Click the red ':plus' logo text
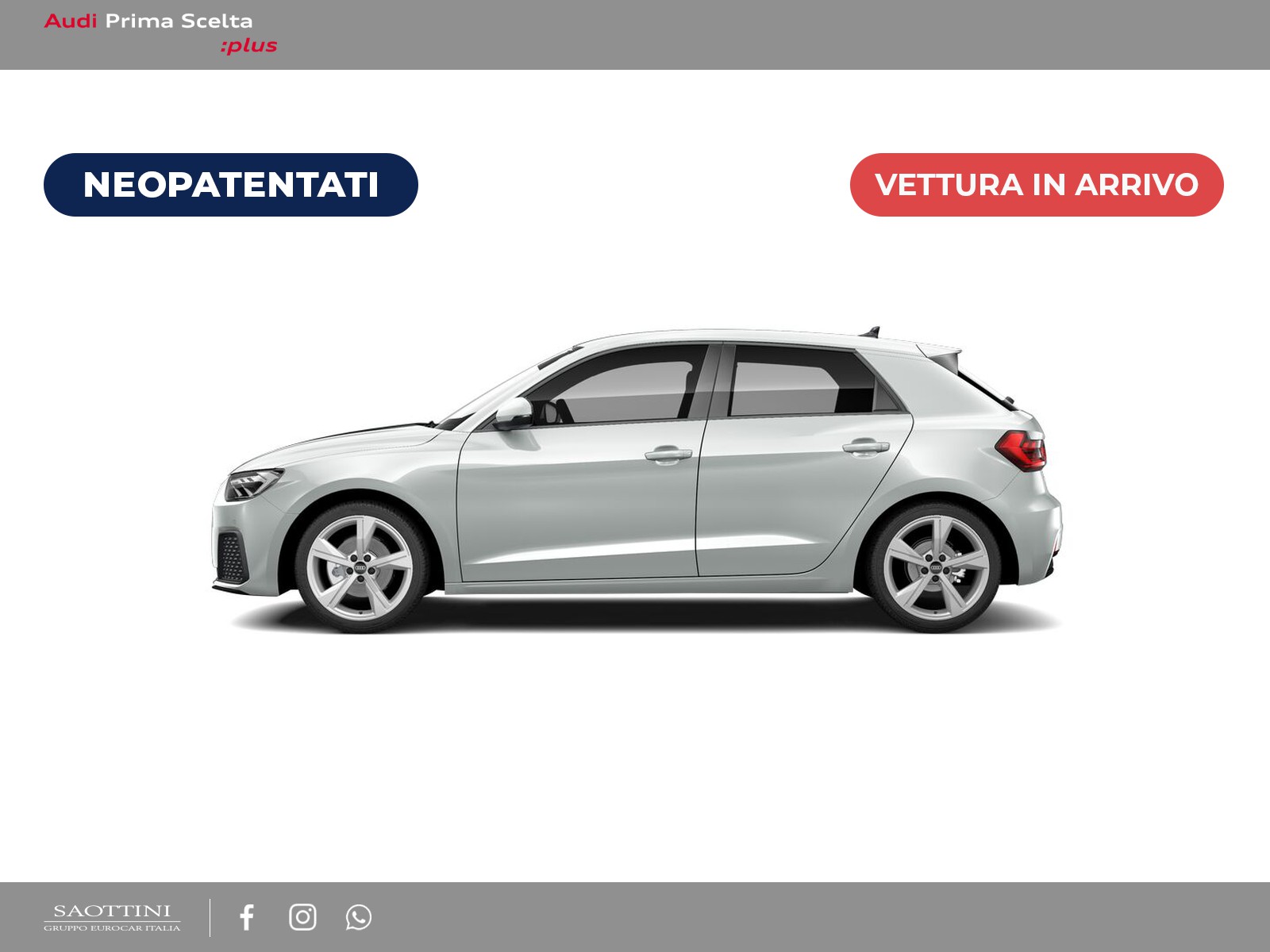This screenshot has height=952, width=1270. [x=248, y=46]
